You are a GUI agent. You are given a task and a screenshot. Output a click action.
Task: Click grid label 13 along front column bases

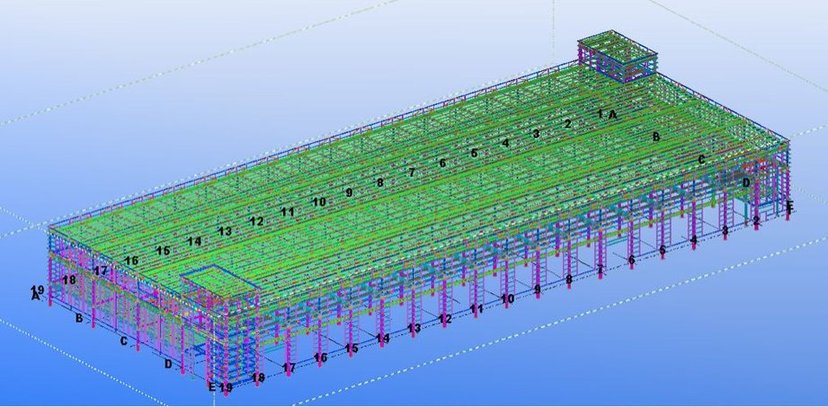pos(413,328)
